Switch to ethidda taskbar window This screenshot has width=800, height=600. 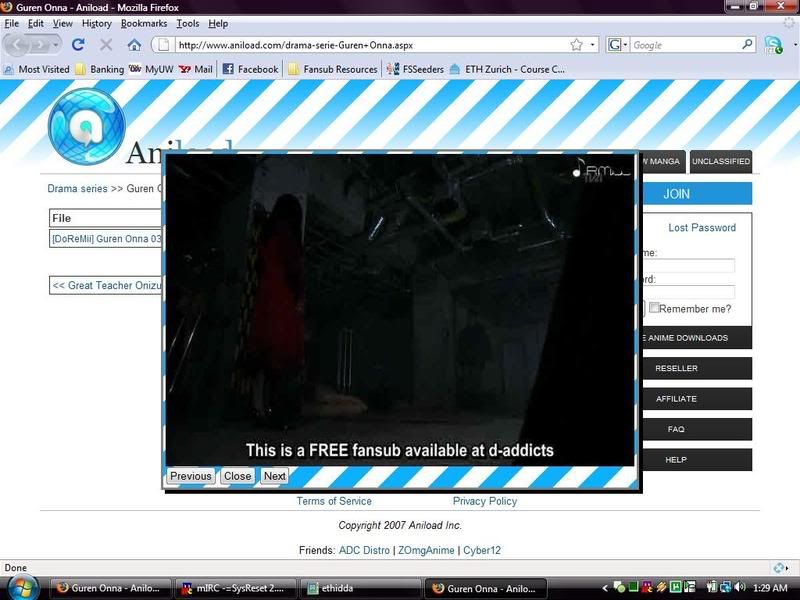coord(362,588)
